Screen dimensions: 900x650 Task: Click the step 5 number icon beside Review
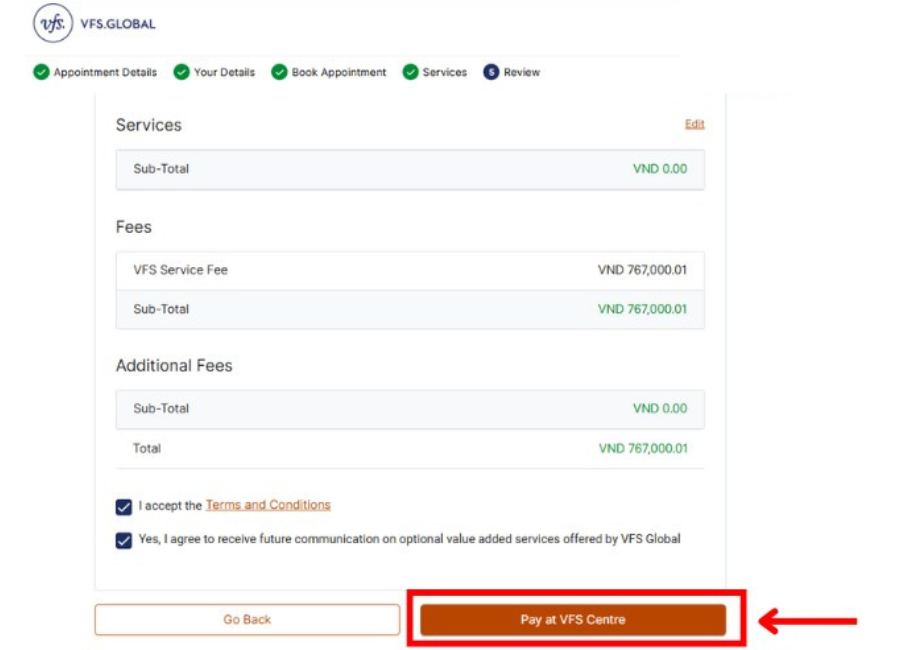click(x=491, y=72)
